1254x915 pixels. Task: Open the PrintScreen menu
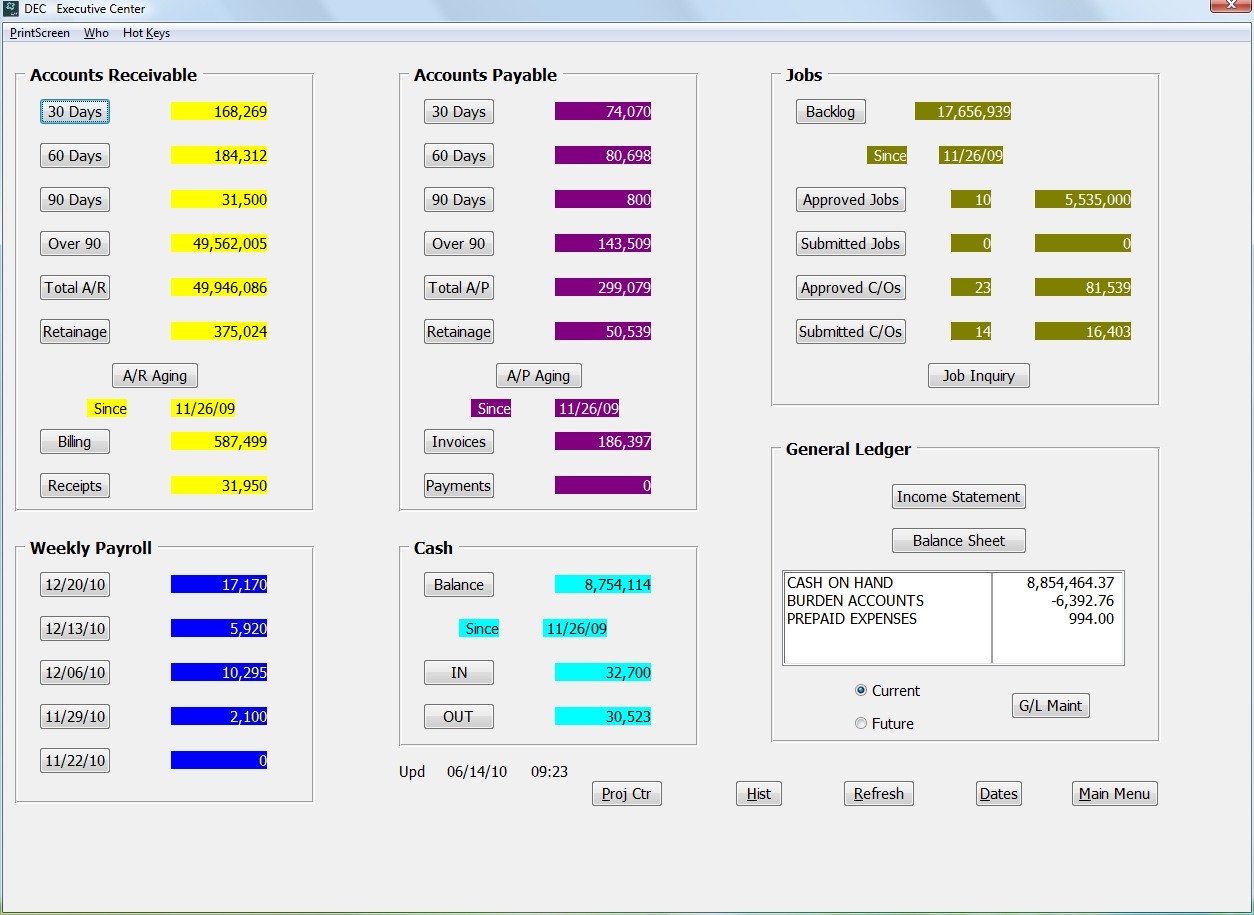pos(39,32)
